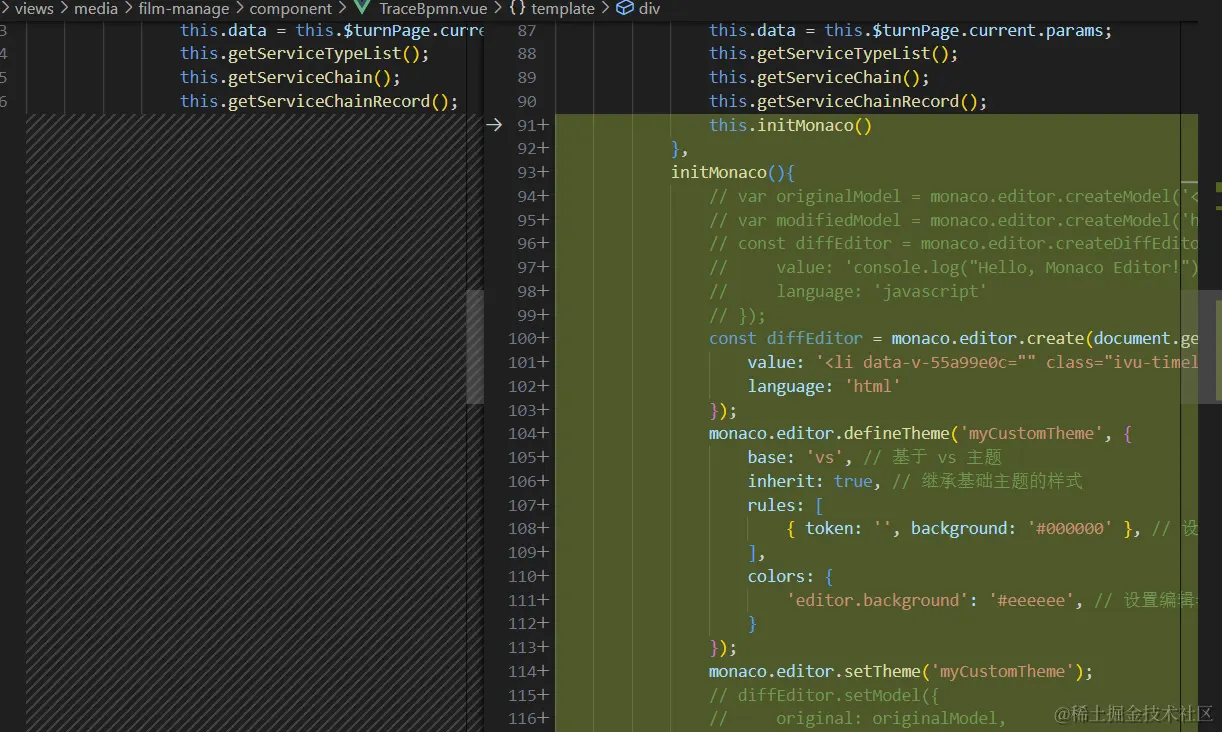Image resolution: width=1222 pixels, height=732 pixels.
Task: Click the 'views' breadcrumb segment
Action: tap(34, 9)
